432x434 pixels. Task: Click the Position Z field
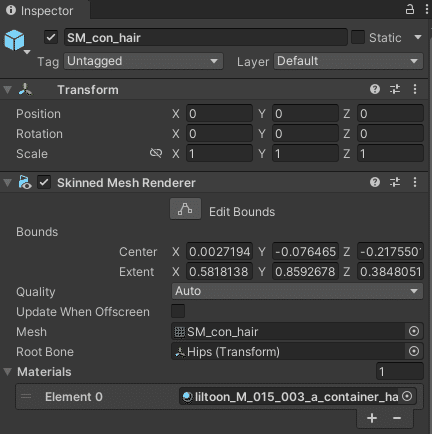pos(390,114)
